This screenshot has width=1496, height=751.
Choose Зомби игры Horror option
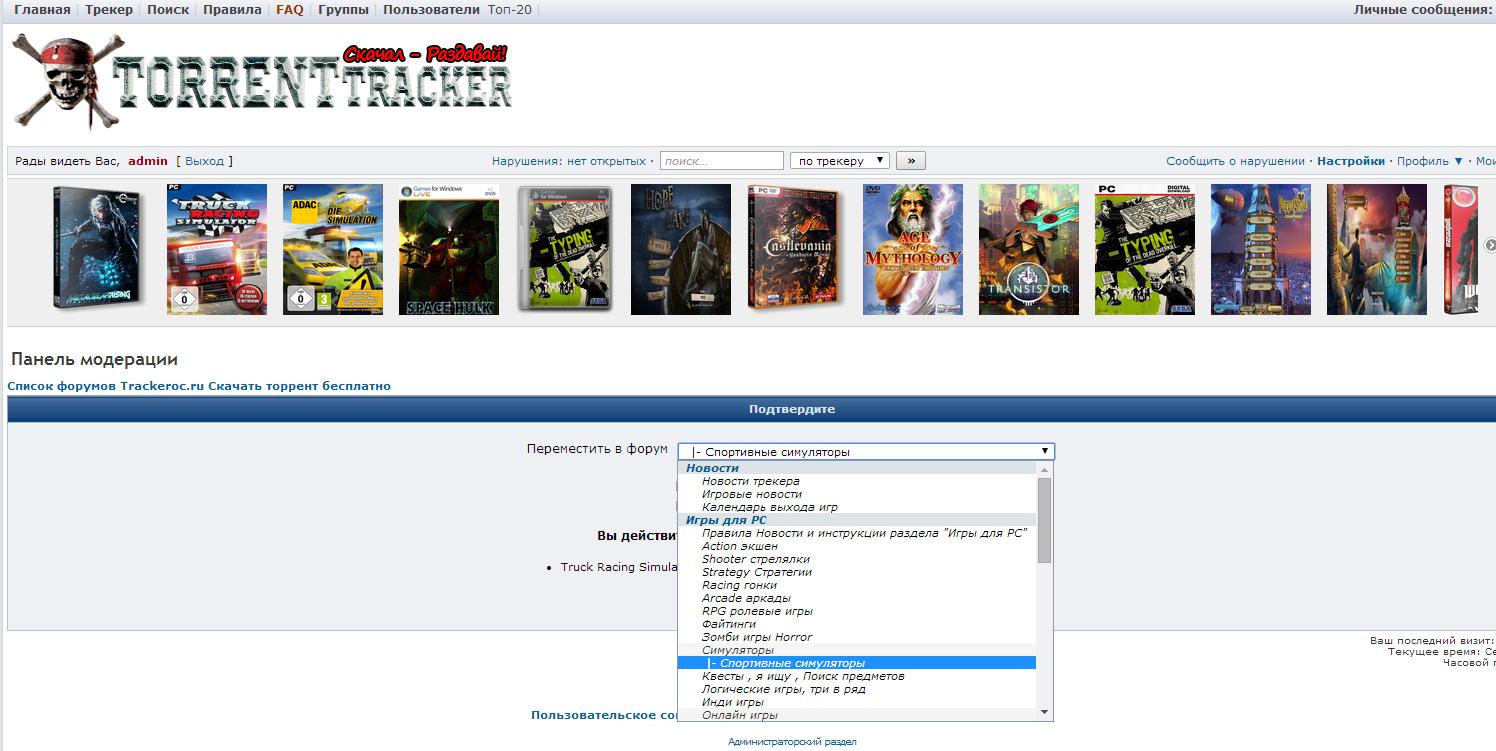(756, 637)
